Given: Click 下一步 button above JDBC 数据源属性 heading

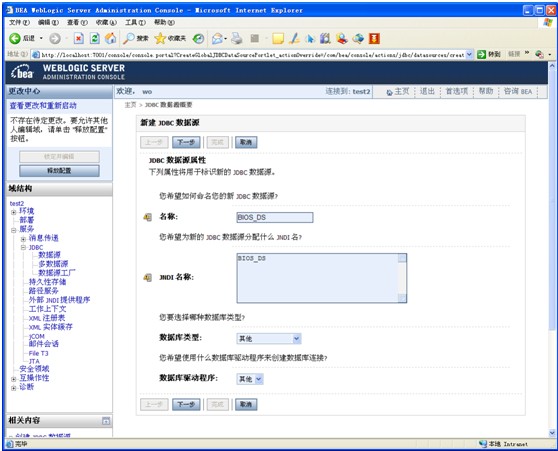Looking at the screenshot, I should tap(186, 142).
